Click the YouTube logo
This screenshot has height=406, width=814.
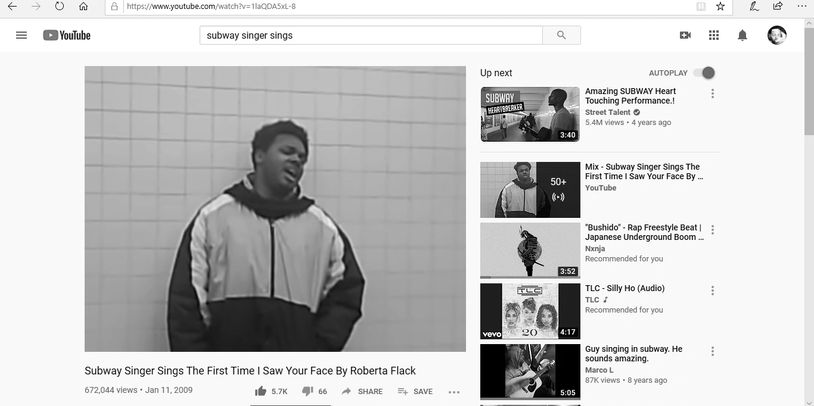[66, 35]
